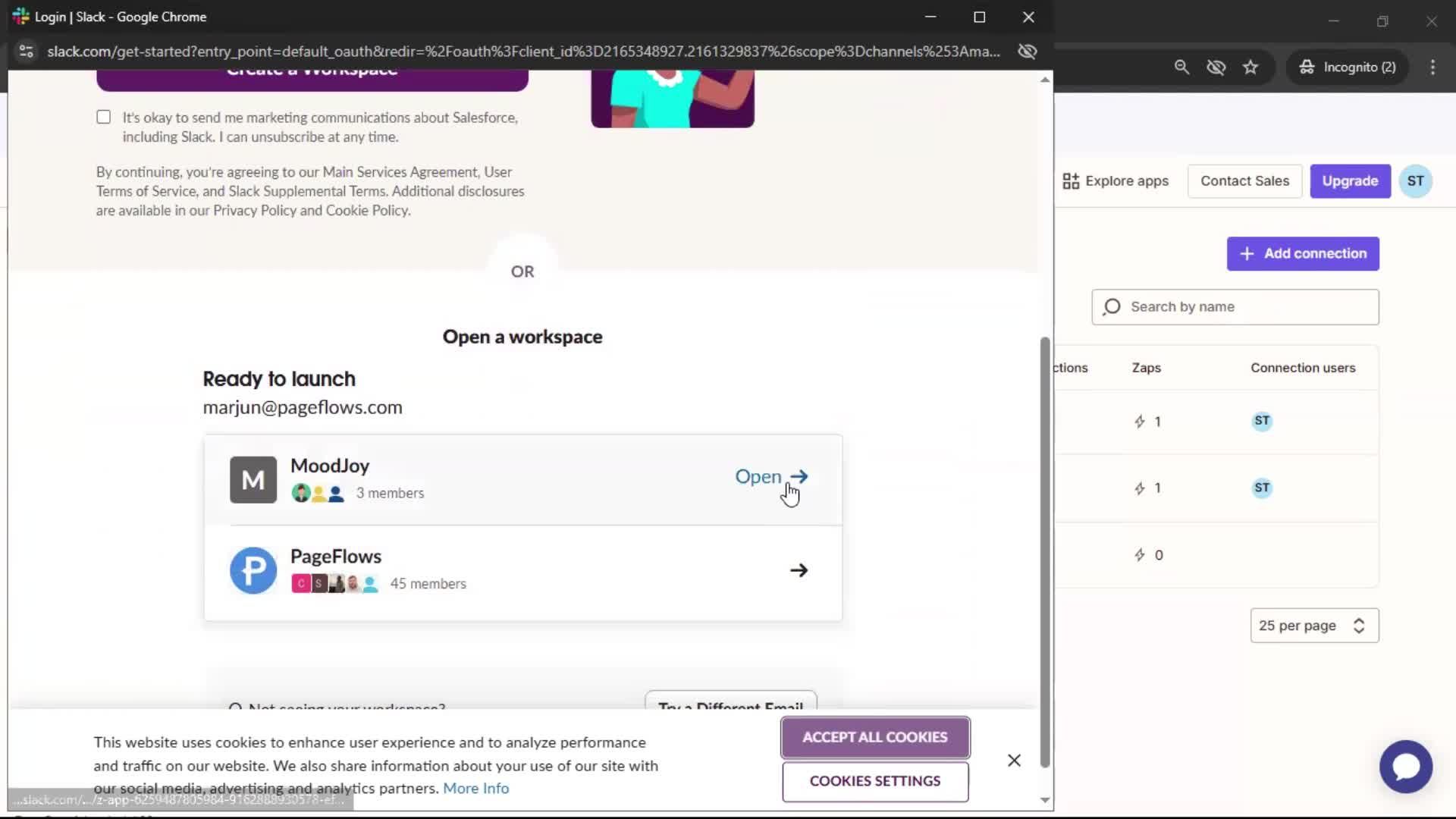
Task: Click Explore apps in Zapier header
Action: (1116, 181)
